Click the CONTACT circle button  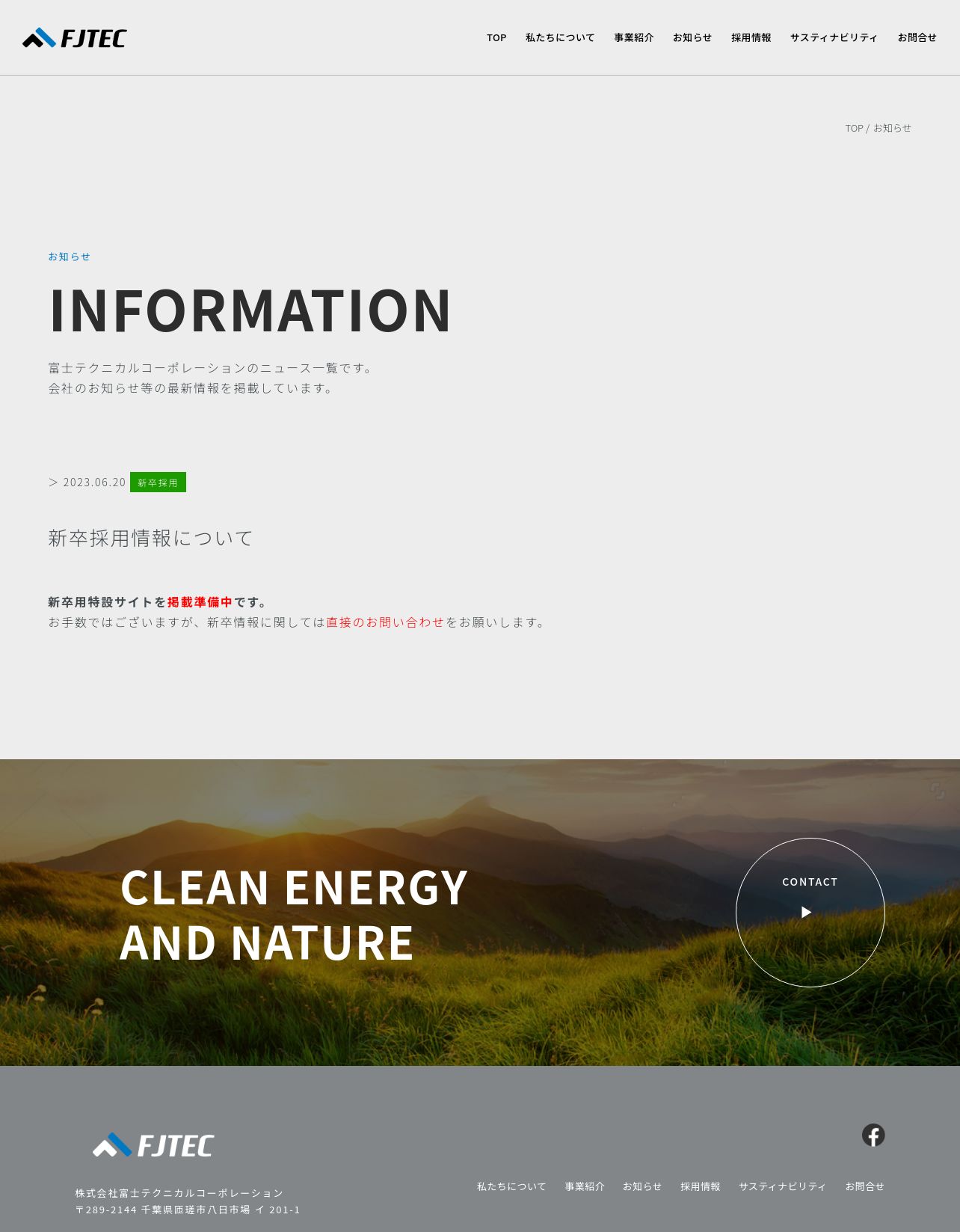[810, 913]
